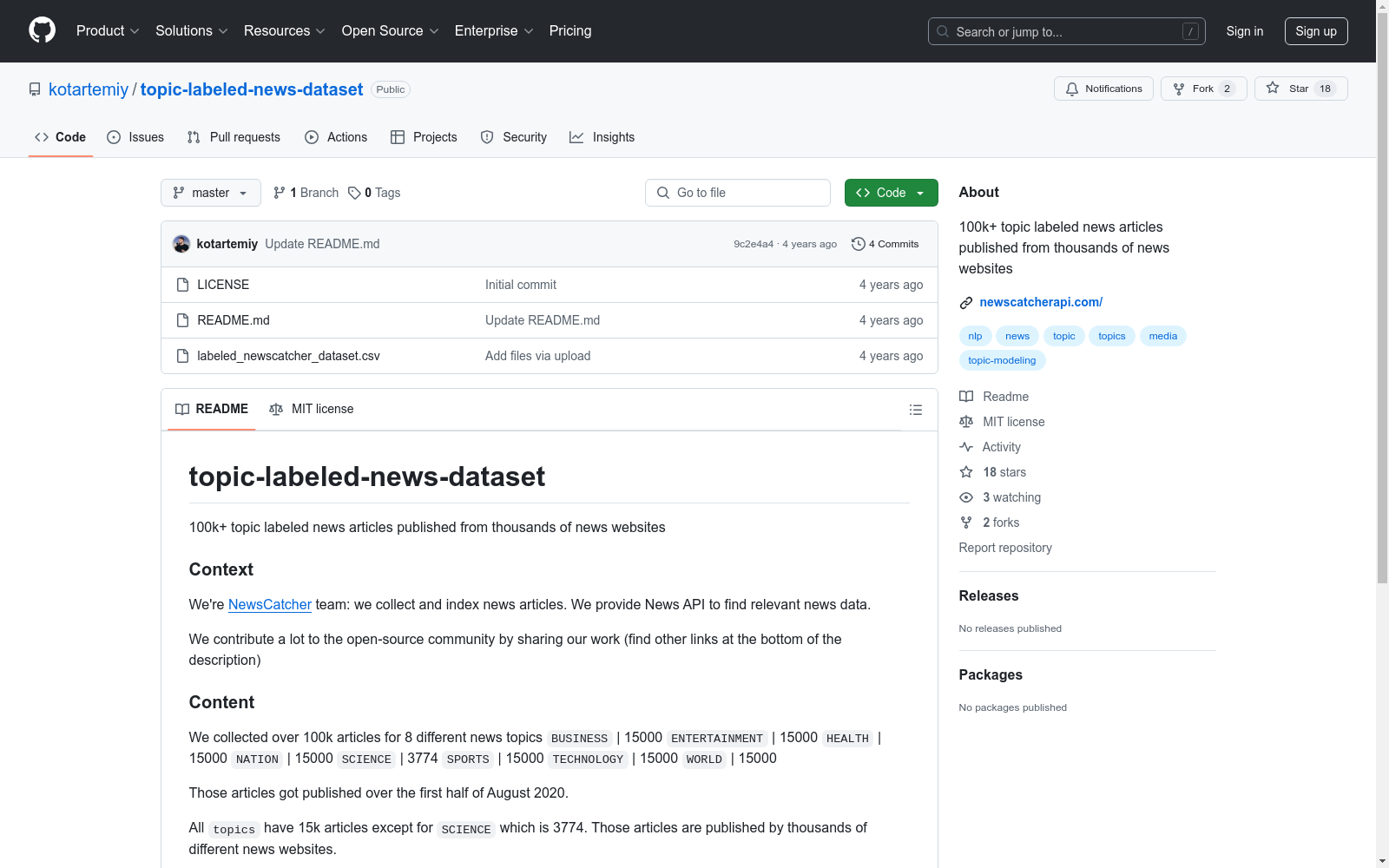1389x868 pixels.
Task: View the 4 Commits history
Action: (x=885, y=244)
